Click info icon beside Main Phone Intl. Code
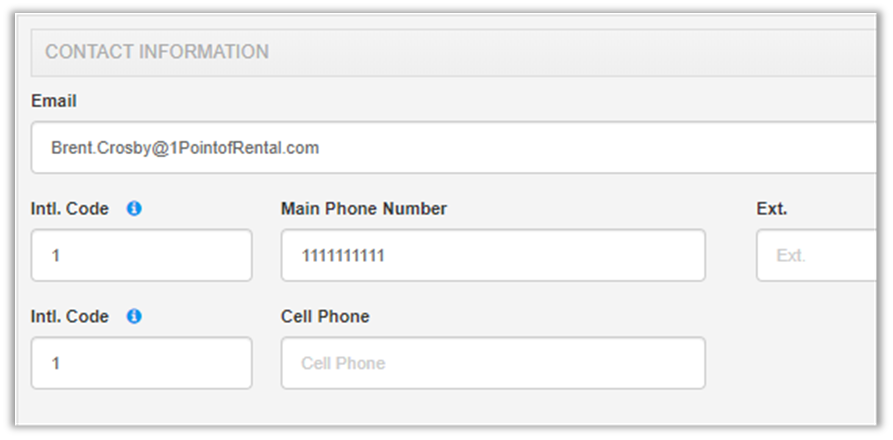893x440 pixels. click(134, 209)
